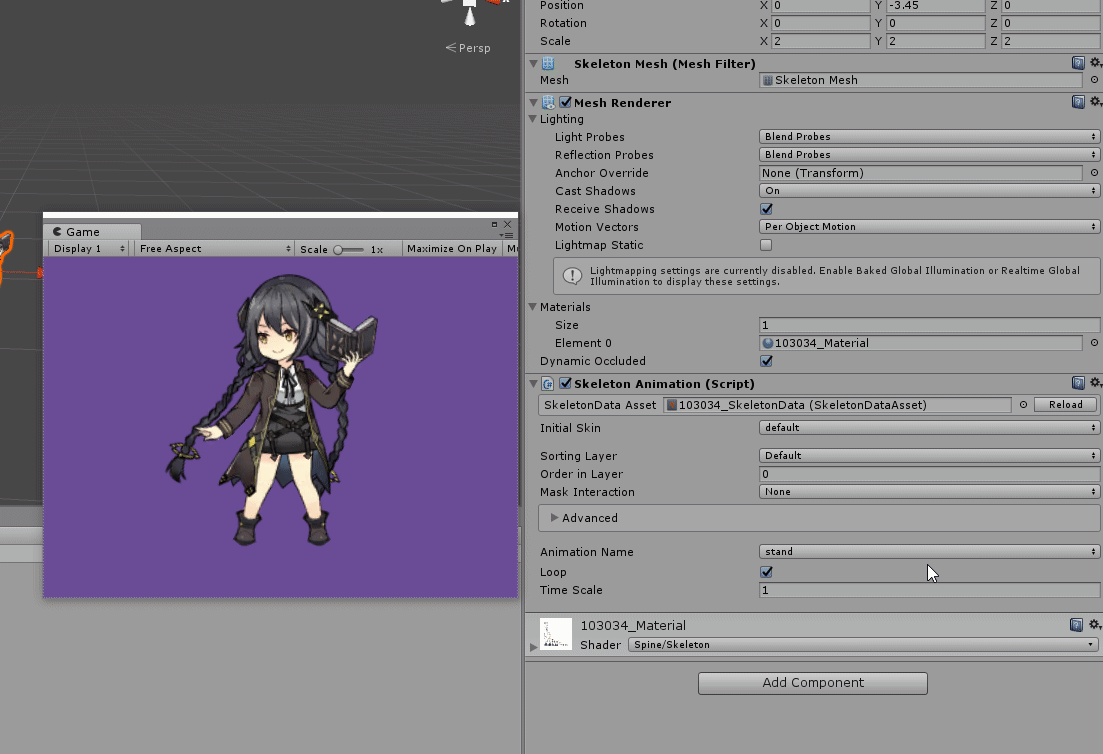
Task: Open Cast Shadows dropdown
Action: 929,191
